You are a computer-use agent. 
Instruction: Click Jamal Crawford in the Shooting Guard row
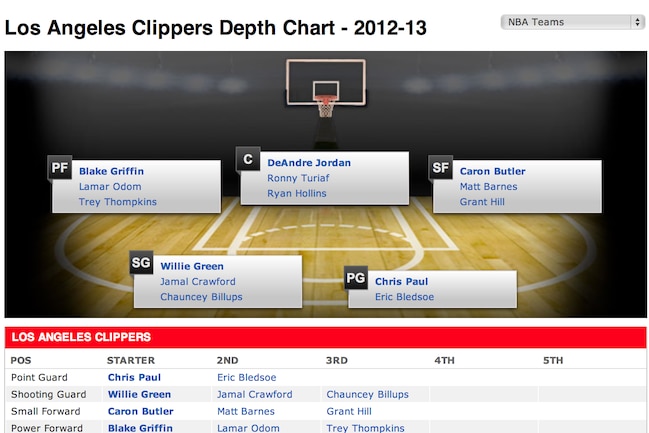point(255,395)
